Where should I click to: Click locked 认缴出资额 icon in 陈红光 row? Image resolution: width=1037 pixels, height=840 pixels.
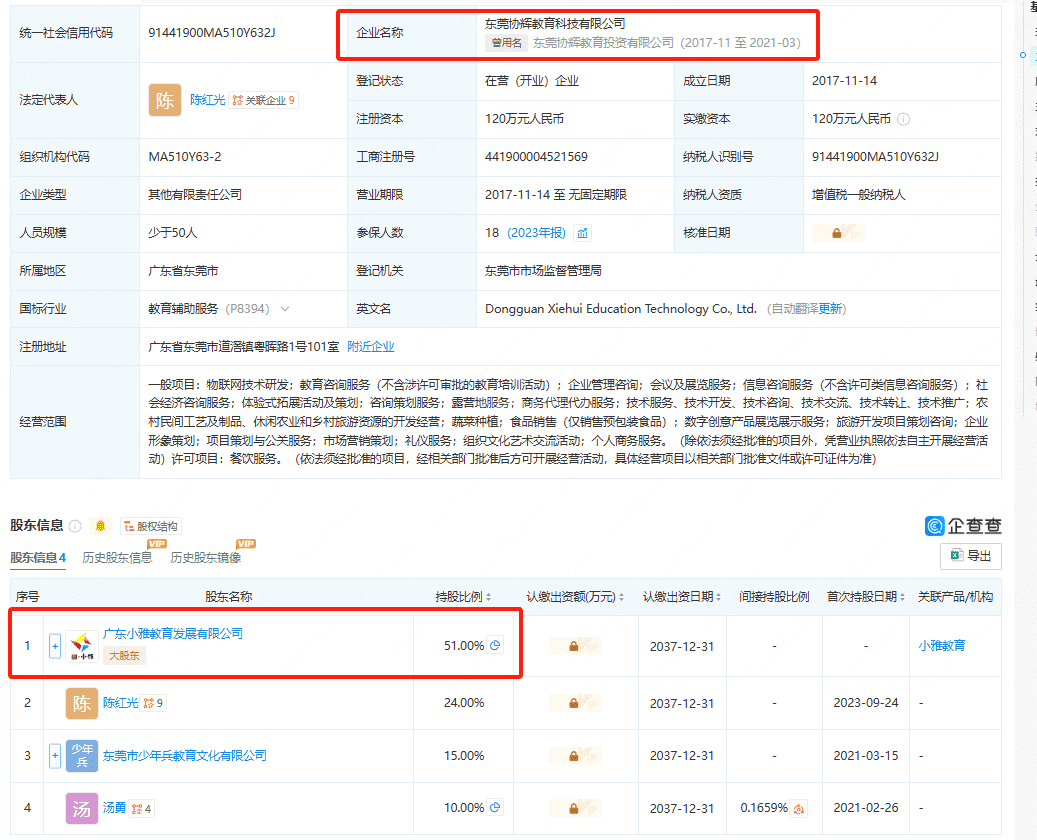tap(574, 703)
